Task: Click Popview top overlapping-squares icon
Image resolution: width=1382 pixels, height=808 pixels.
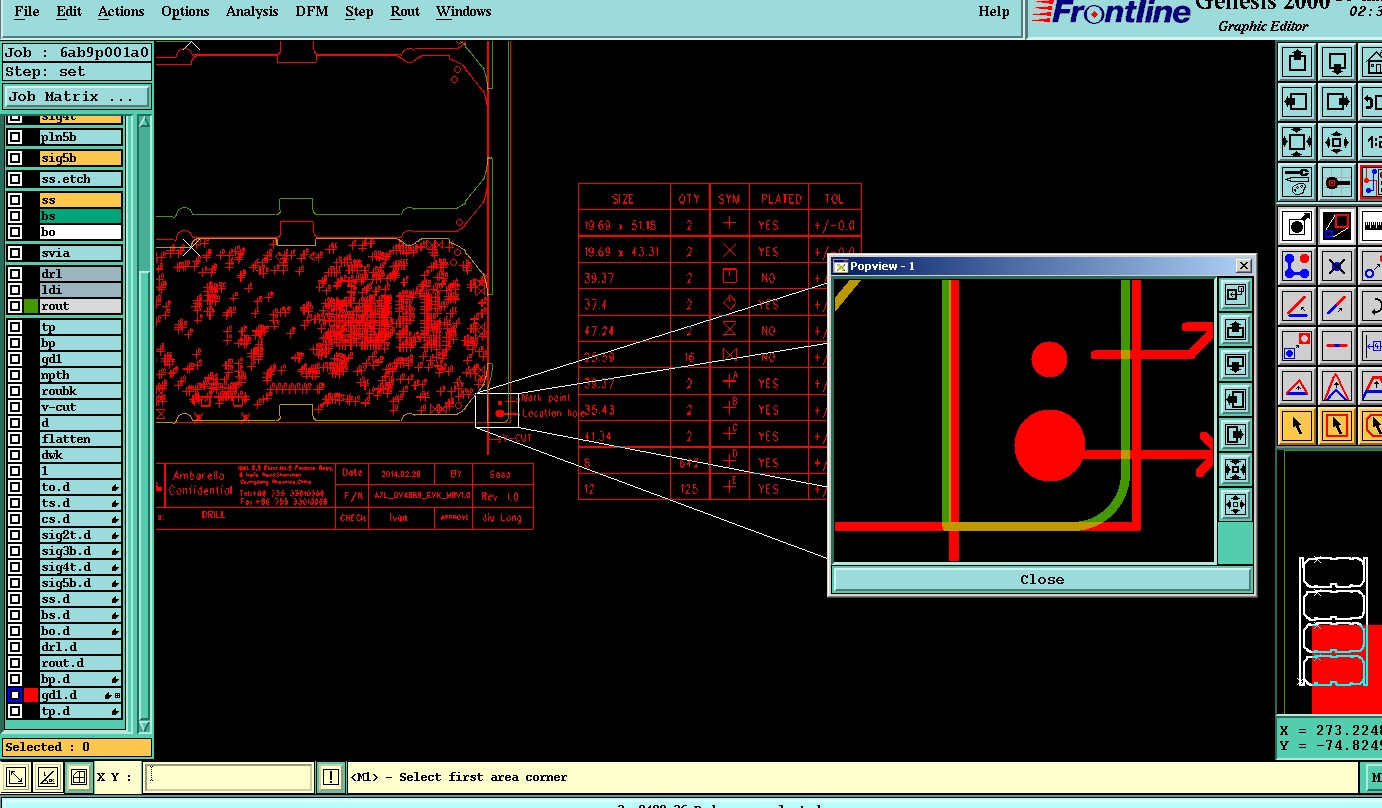Action: 1235,293
